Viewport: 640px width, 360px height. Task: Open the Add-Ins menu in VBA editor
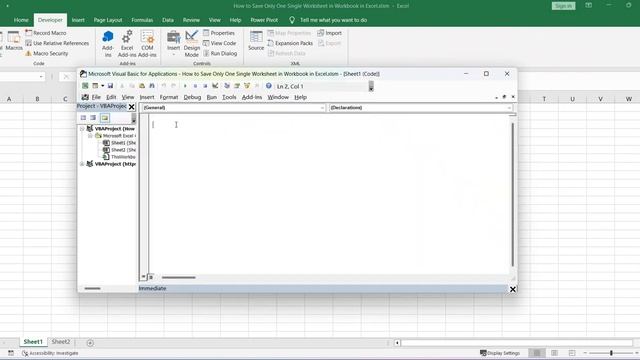click(x=252, y=97)
